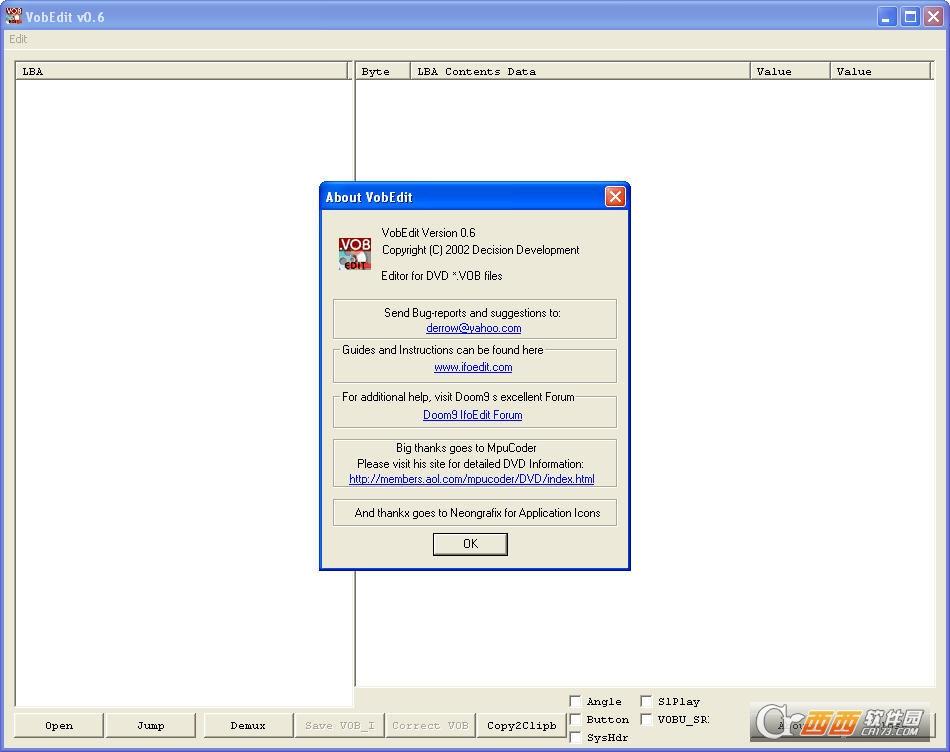Click the Neongrafix Application Icons credit text

477,513
